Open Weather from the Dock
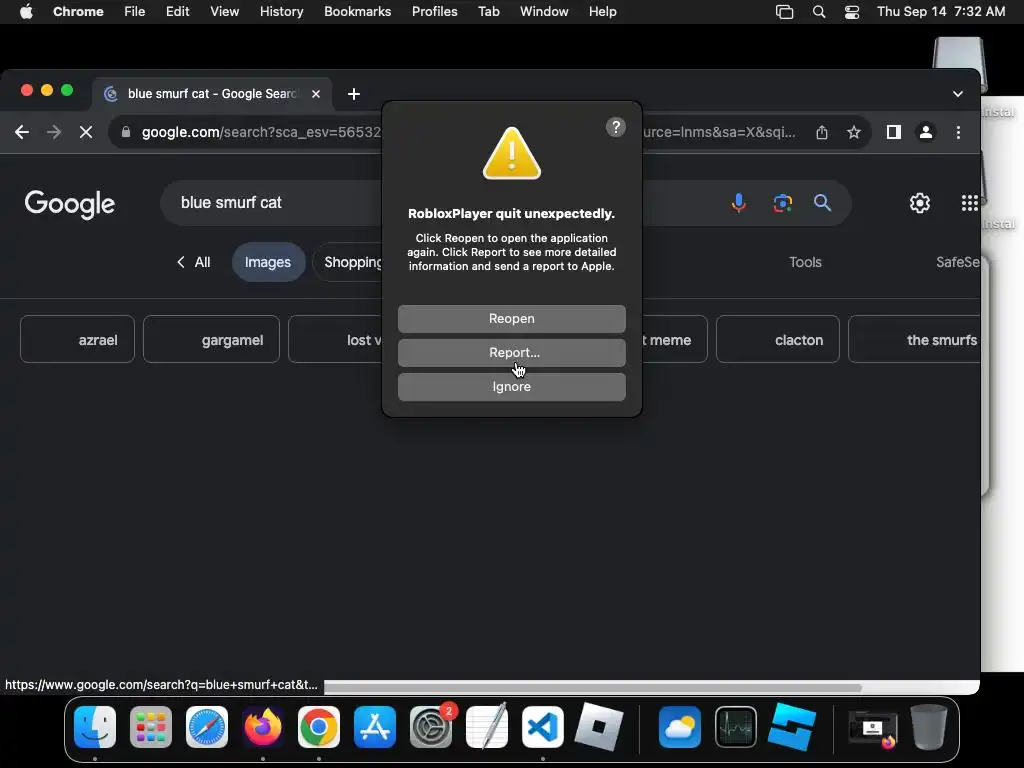Screen dimensions: 1024x768 coord(679,727)
